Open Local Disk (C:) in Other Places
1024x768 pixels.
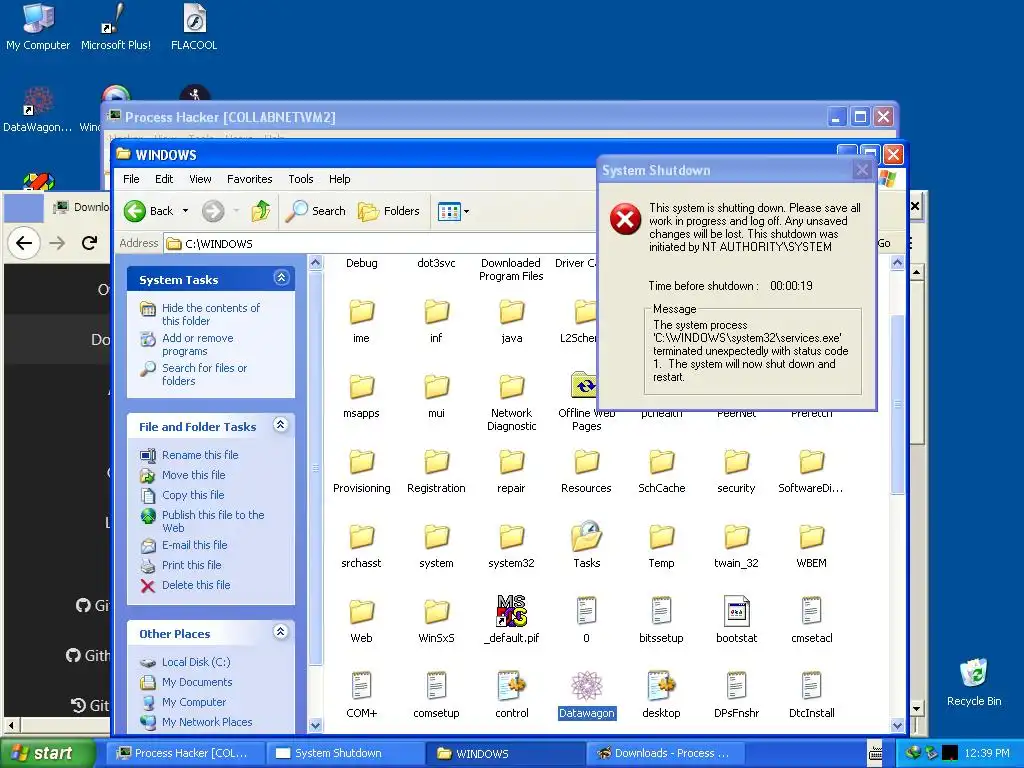click(196, 662)
